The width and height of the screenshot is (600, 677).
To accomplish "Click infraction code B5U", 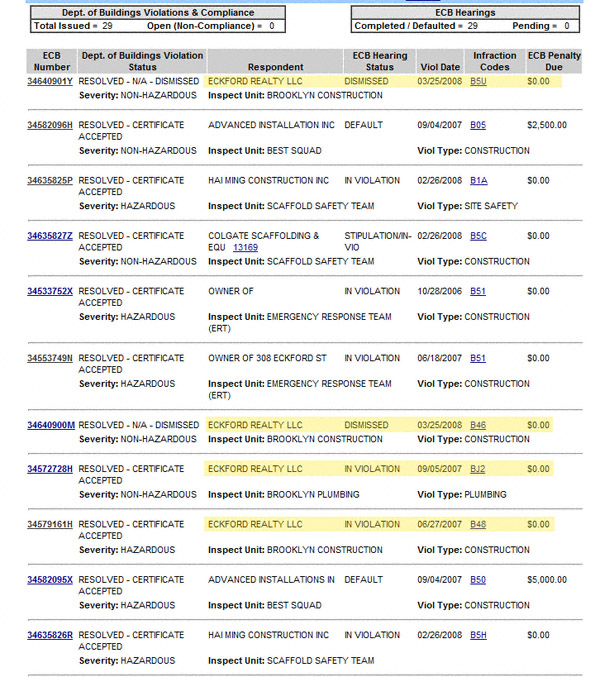I will [478, 80].
